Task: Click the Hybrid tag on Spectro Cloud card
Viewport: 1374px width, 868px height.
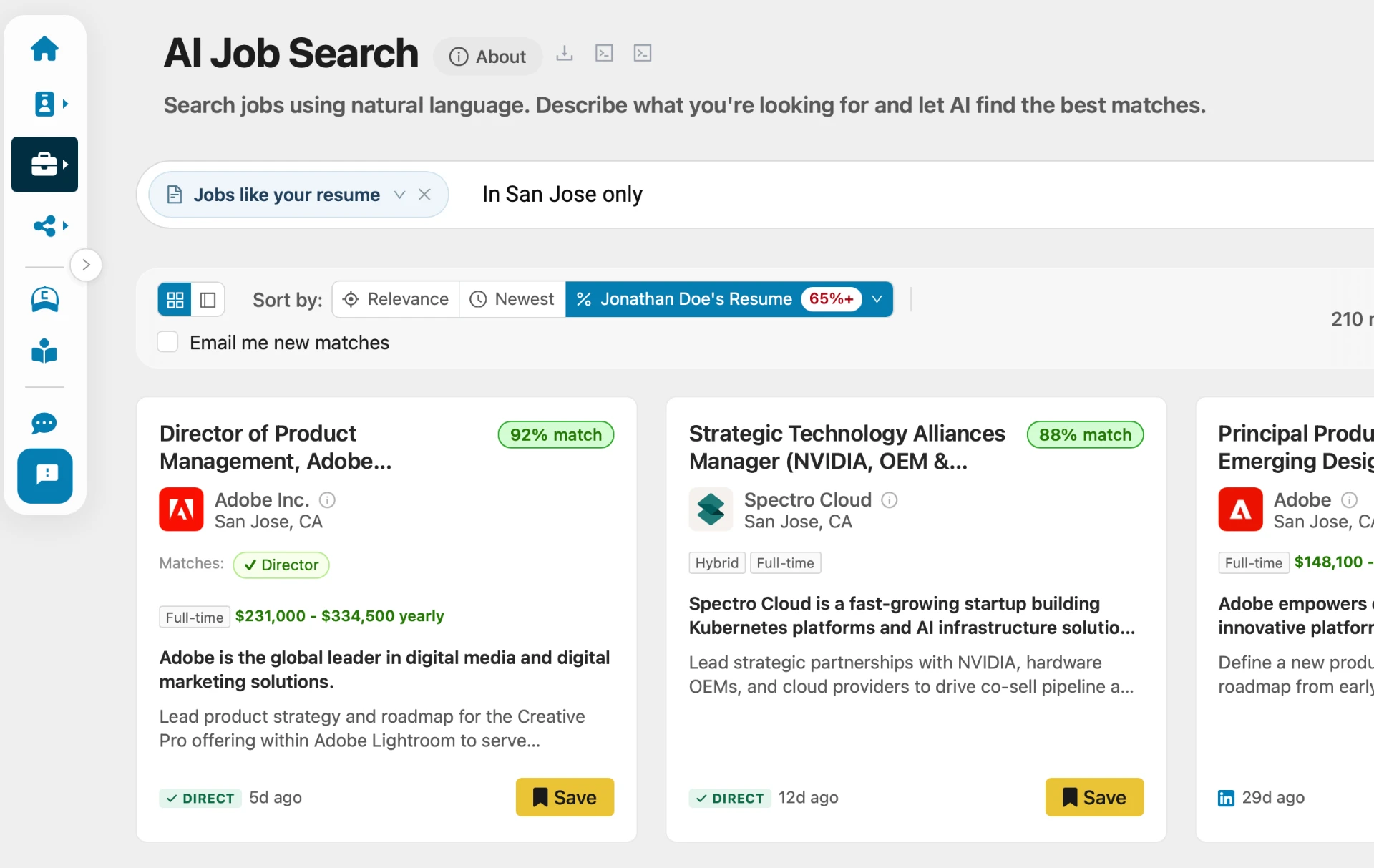Action: coord(717,563)
